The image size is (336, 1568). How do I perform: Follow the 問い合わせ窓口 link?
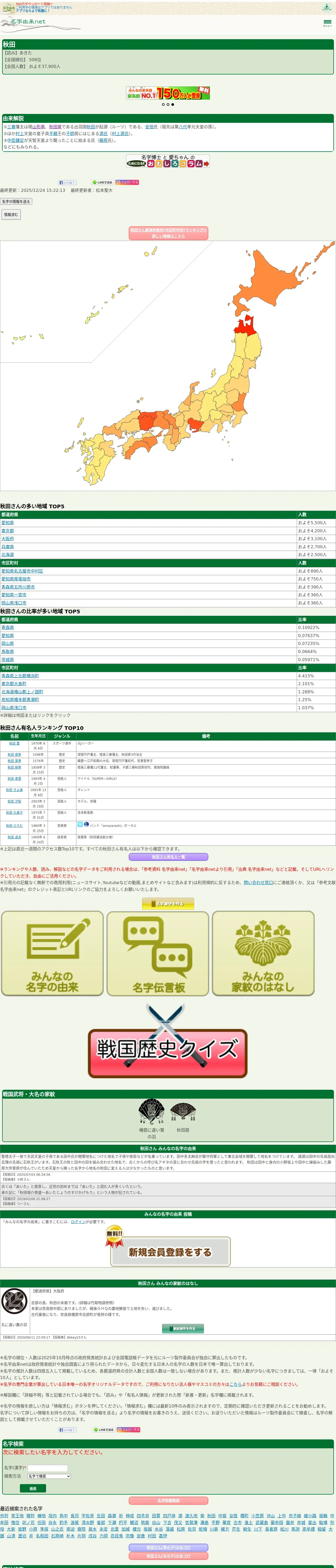coord(259,882)
